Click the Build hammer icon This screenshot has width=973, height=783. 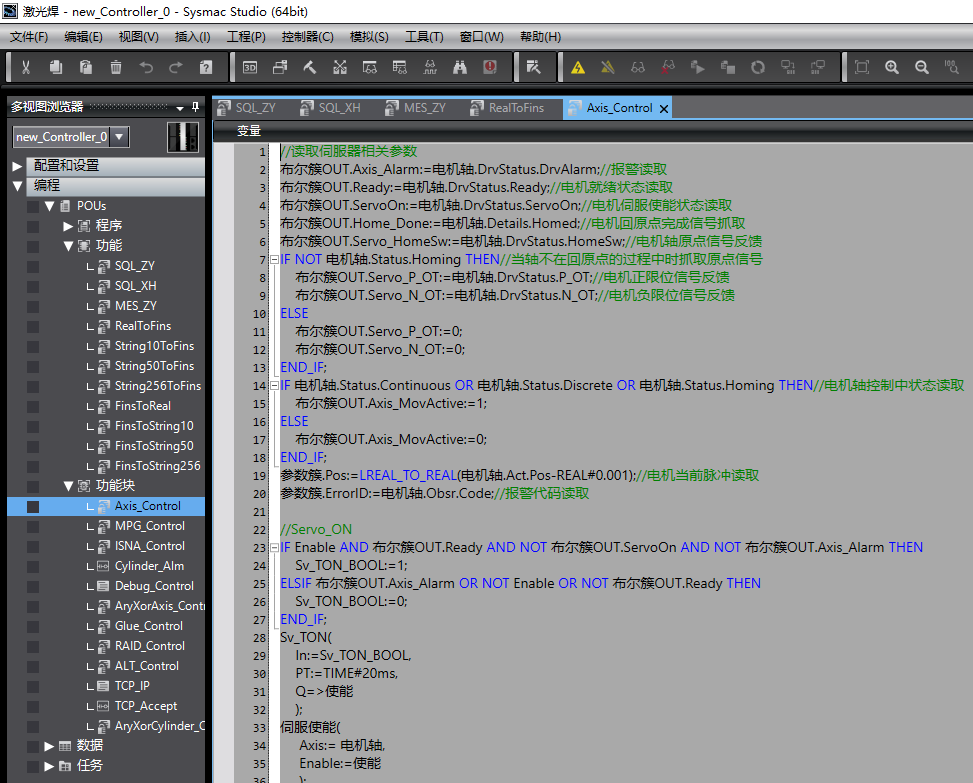(x=310, y=67)
